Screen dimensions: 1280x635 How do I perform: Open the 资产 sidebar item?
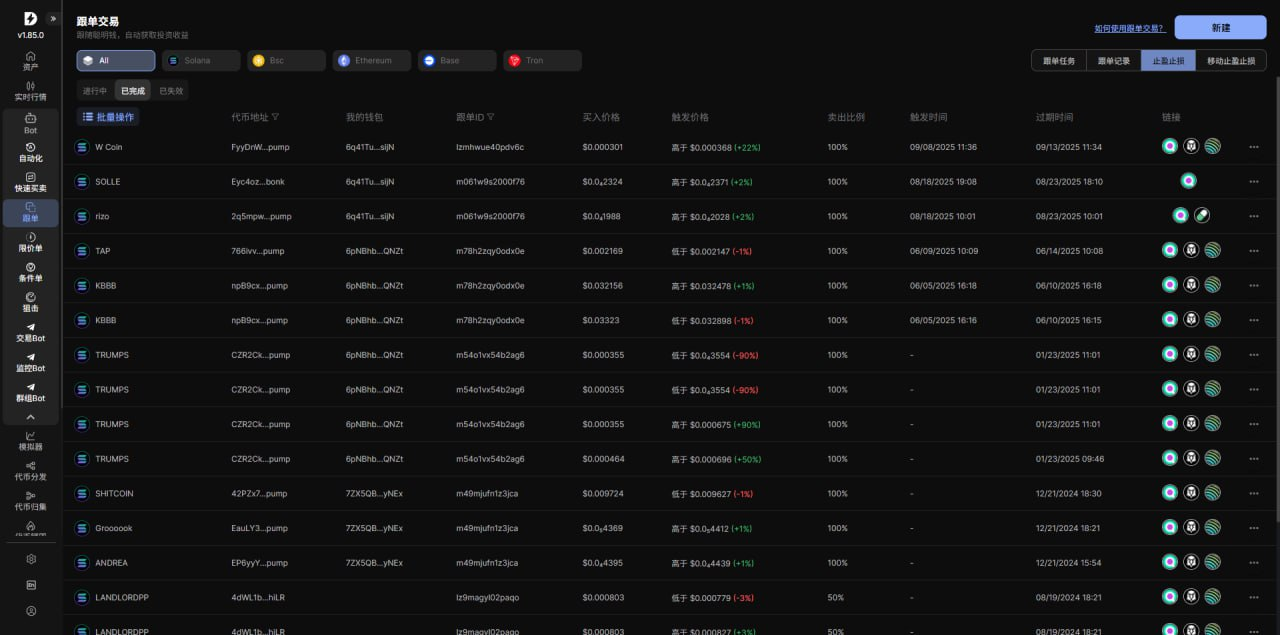(30, 61)
